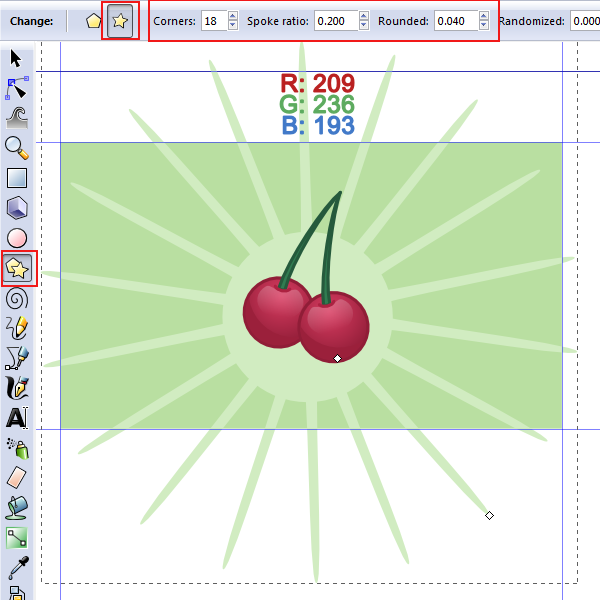
Task: Decrease the Rounded value
Action: click(484, 25)
